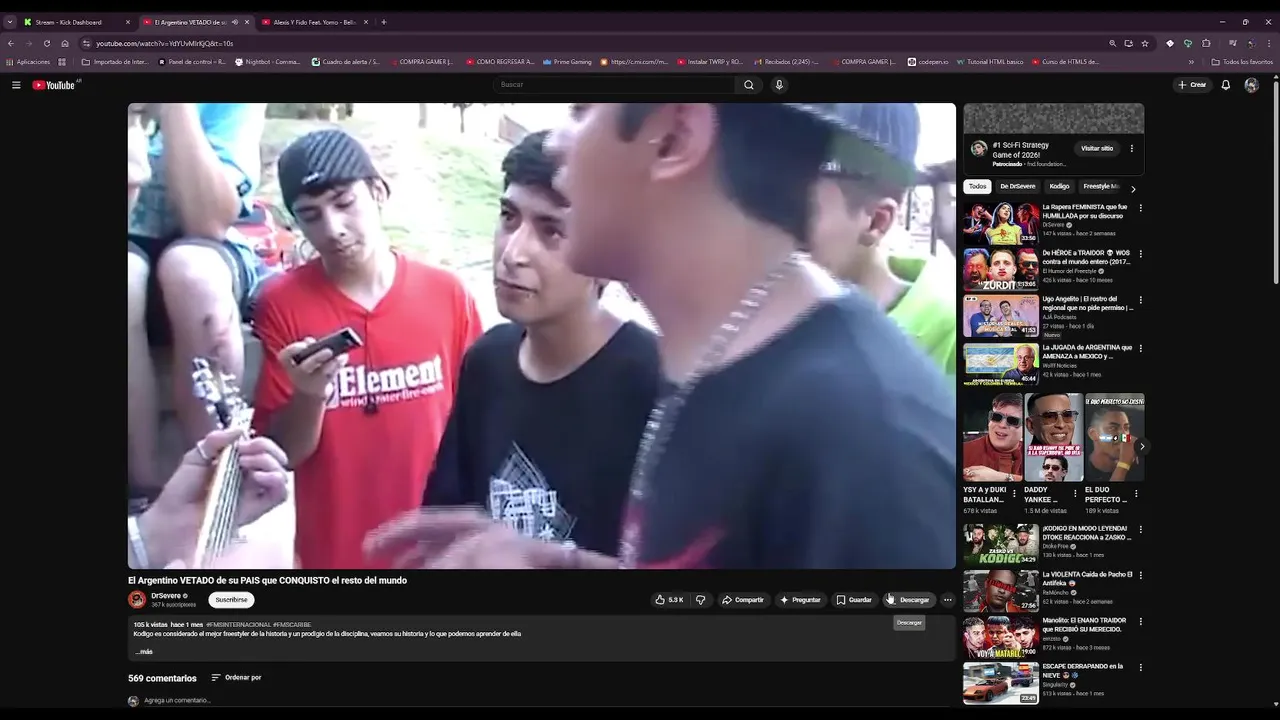Open more actions ellipsis beside Descargar
Viewport: 1280px width, 720px height.
(948, 600)
